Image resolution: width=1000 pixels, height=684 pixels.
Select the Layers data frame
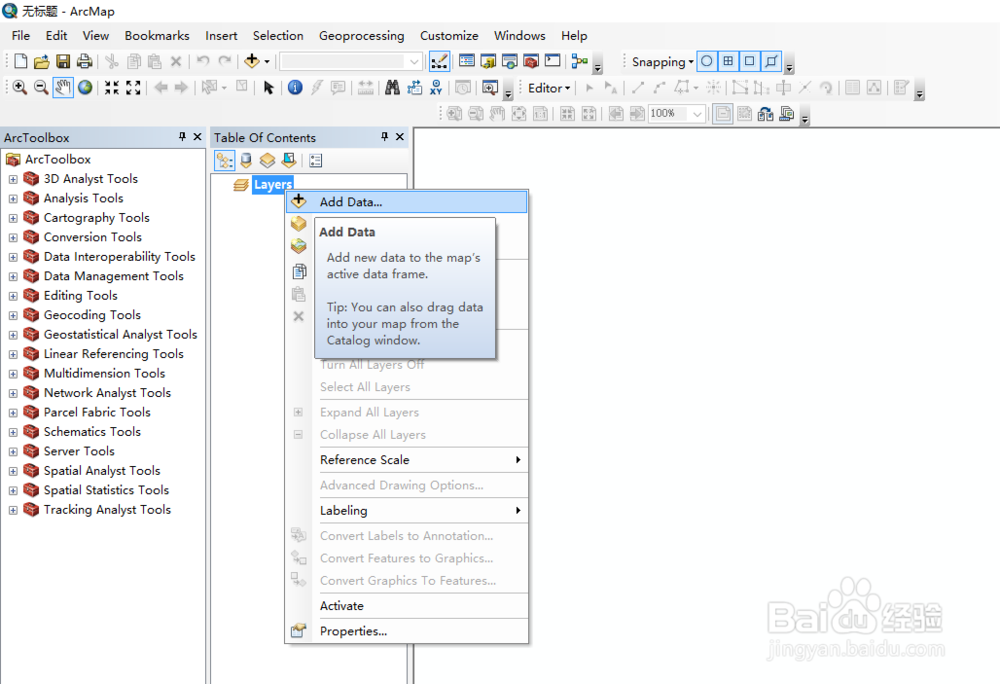point(272,185)
